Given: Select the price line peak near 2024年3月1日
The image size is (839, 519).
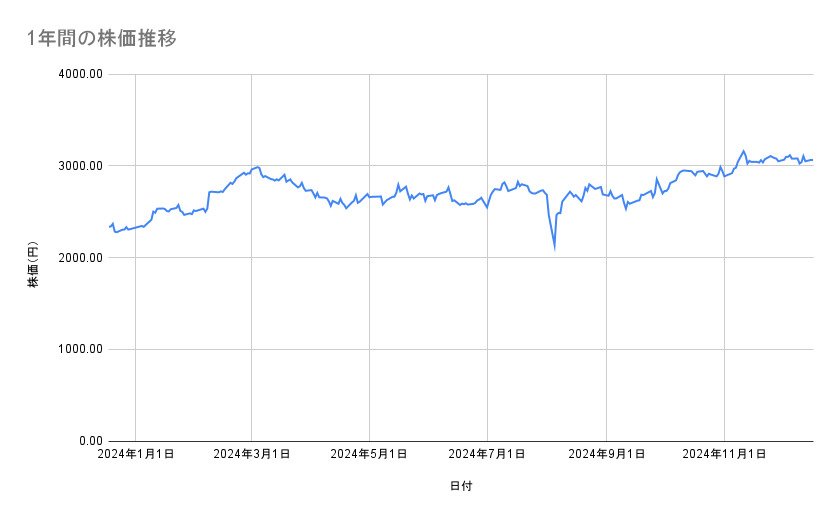Looking at the screenshot, I should 258,167.
